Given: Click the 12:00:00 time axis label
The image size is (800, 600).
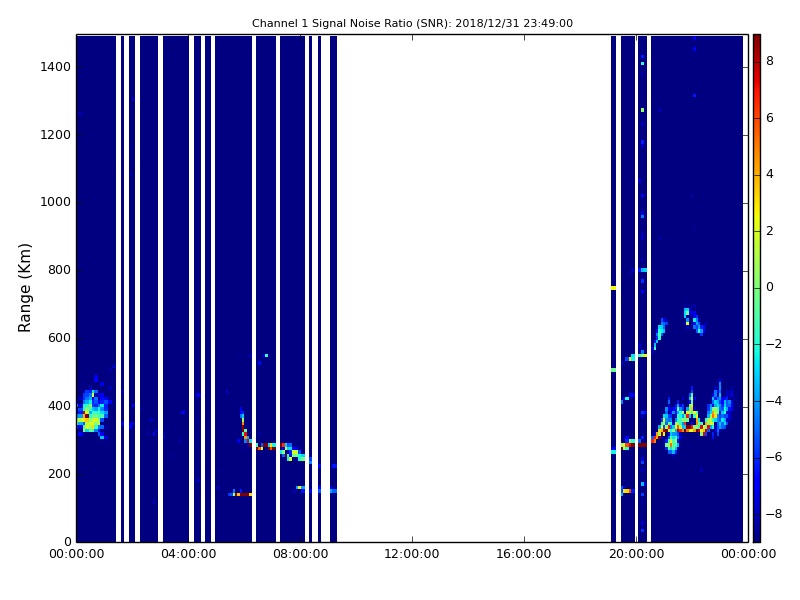Looking at the screenshot, I should coord(412,554).
